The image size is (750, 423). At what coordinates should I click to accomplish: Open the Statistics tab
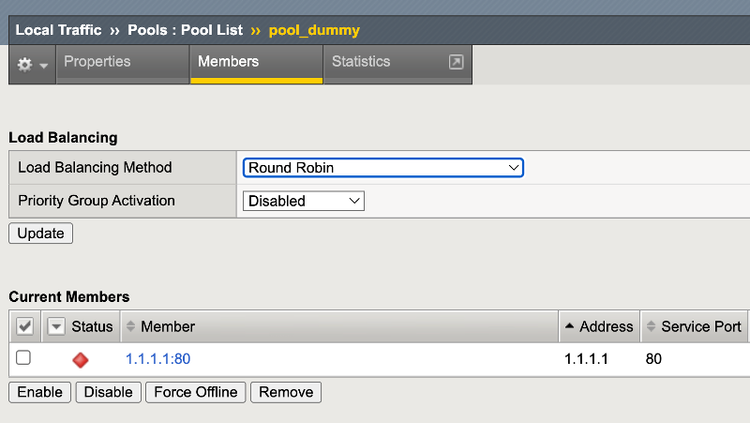tap(361, 62)
